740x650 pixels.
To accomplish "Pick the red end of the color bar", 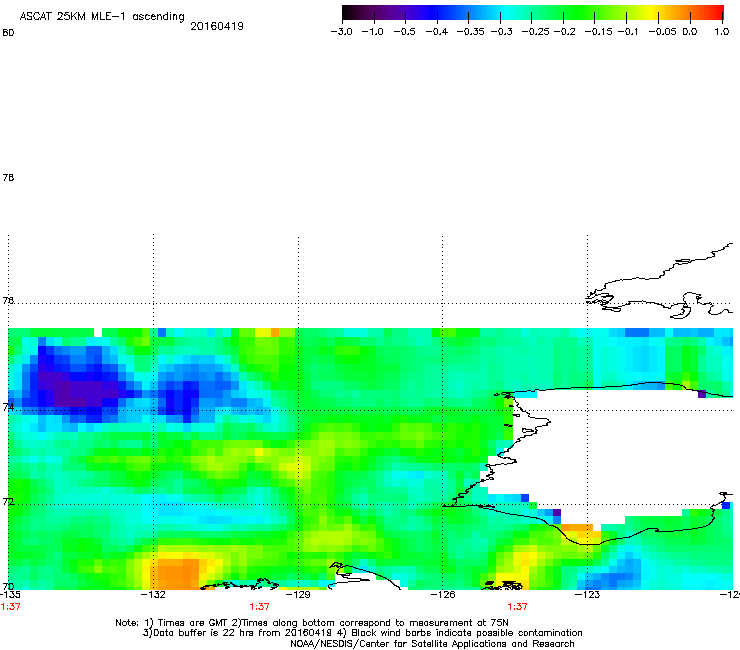I will (x=717, y=13).
